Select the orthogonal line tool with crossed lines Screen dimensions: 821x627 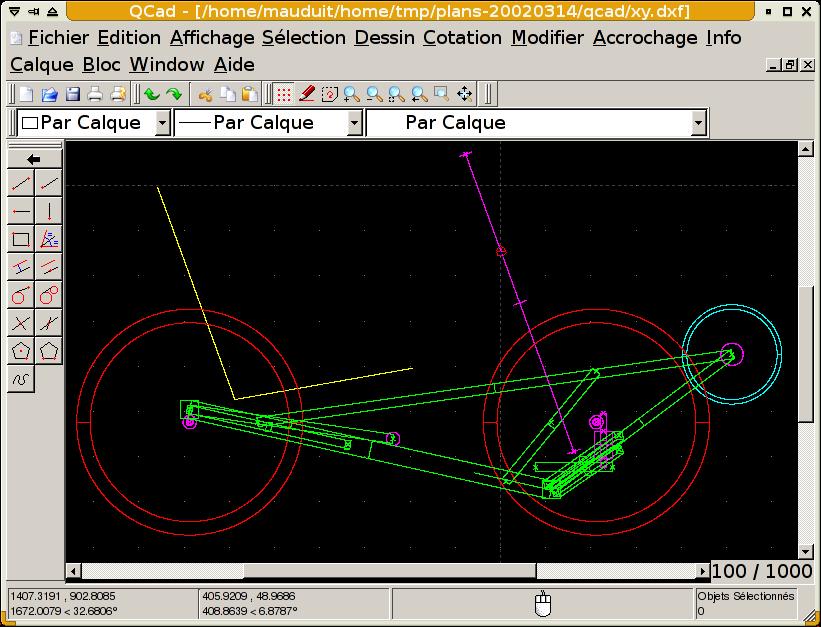tap(21, 323)
